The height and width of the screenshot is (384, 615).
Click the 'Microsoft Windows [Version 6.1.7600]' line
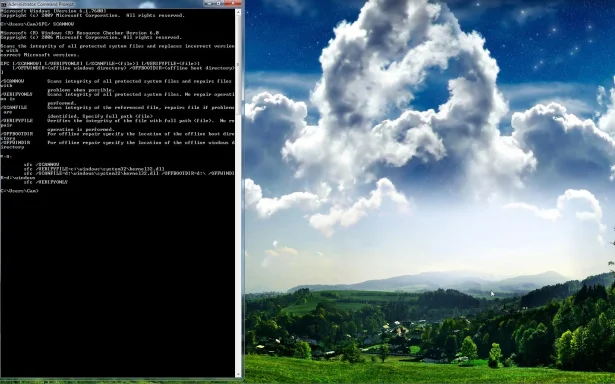click(x=53, y=11)
